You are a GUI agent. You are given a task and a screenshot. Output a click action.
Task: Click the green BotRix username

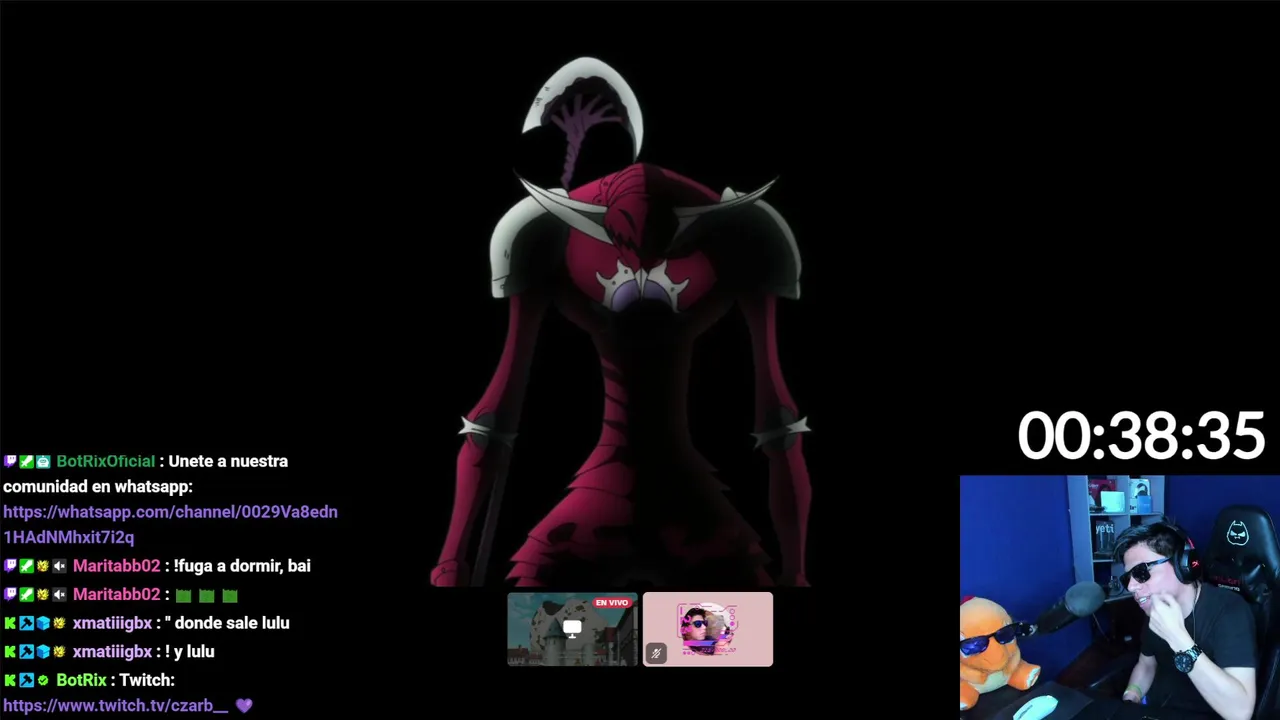coord(81,680)
